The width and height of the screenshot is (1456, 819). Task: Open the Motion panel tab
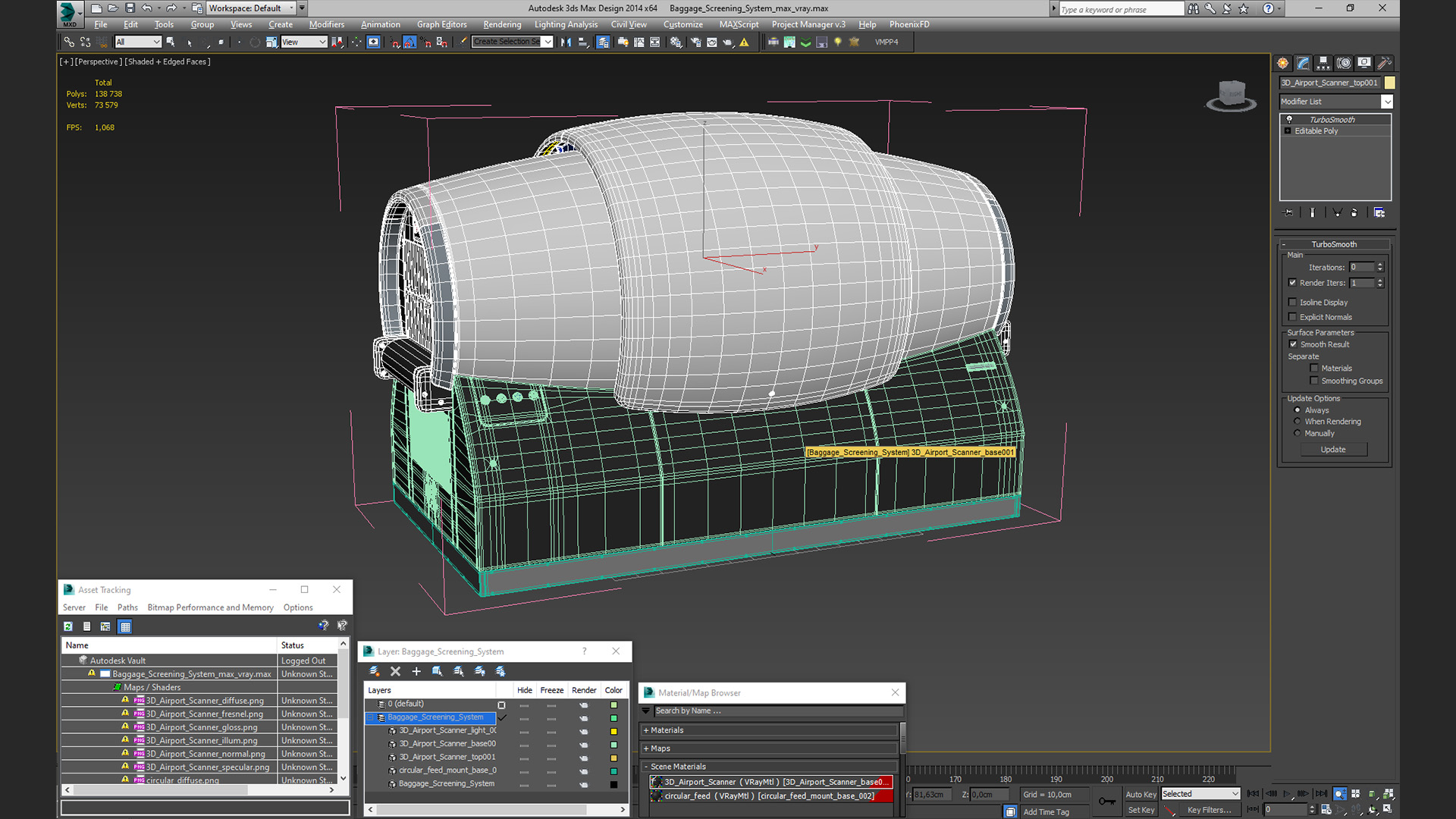pyautogui.click(x=1344, y=63)
